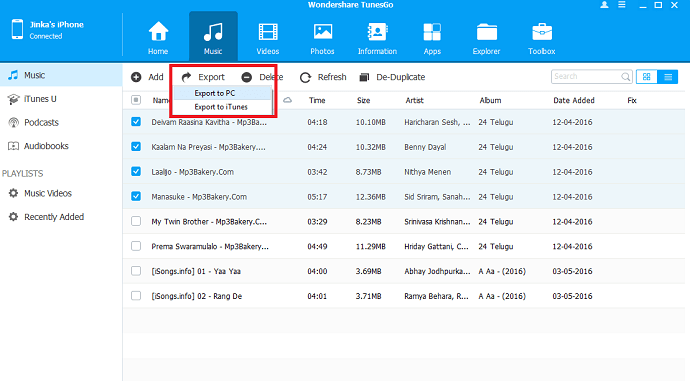Sort by the Time column
690x381 pixels.
pos(317,100)
